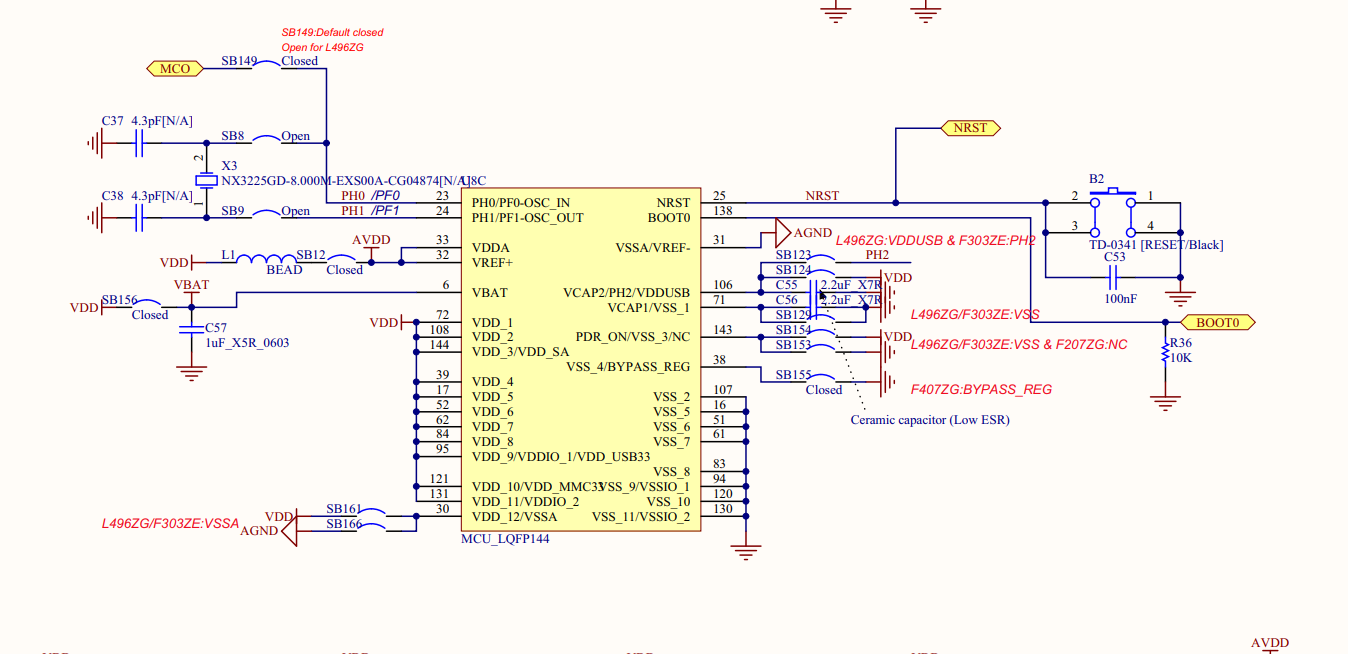Viewport: 1348px width, 654px height.
Task: Click the '100nF' capacitor value
Action: click(1121, 299)
